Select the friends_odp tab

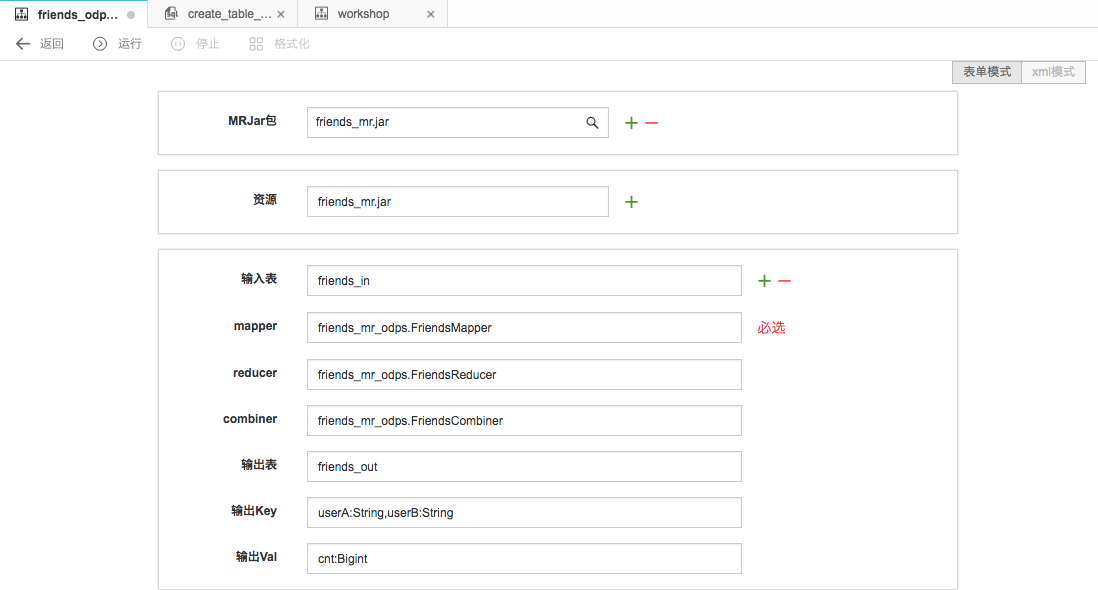76,14
